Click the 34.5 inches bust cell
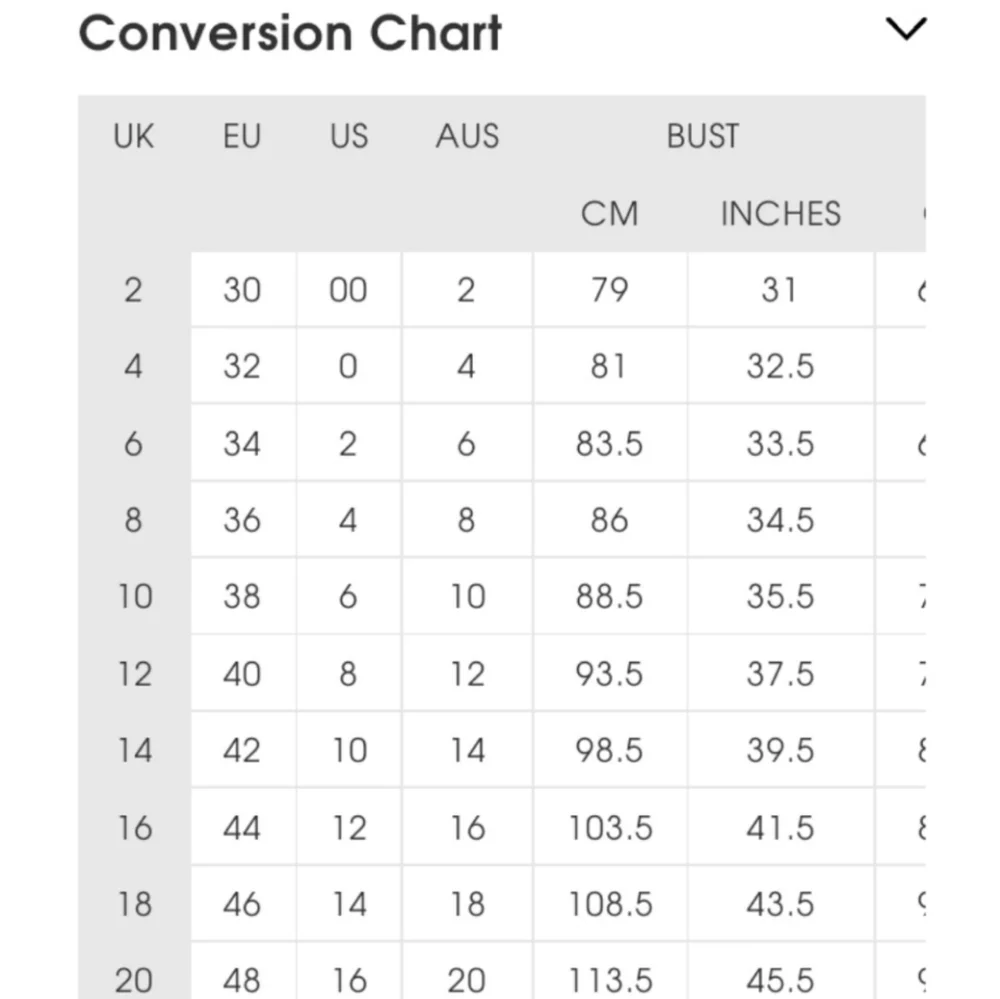The image size is (1000, 999). (x=781, y=520)
